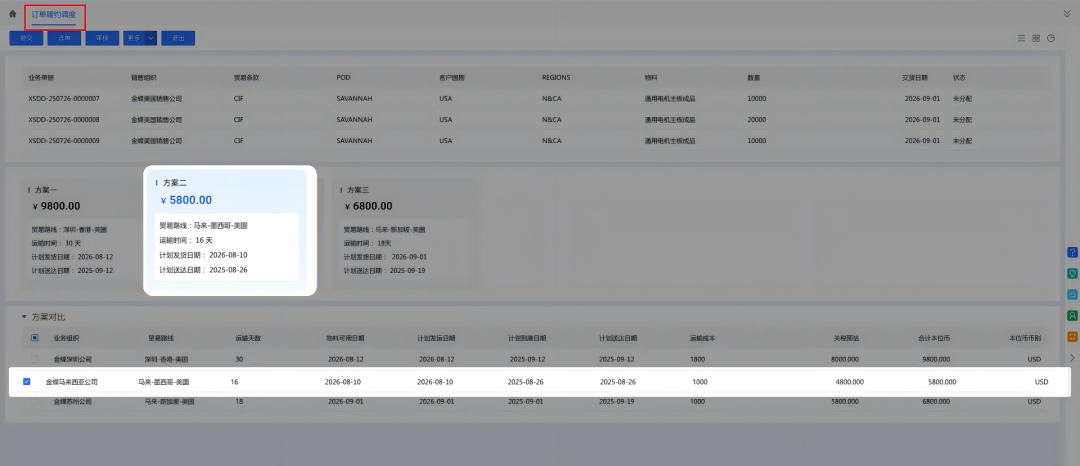
Task: Collapse the 方案对比 section
Action: pyautogui.click(x=25, y=316)
